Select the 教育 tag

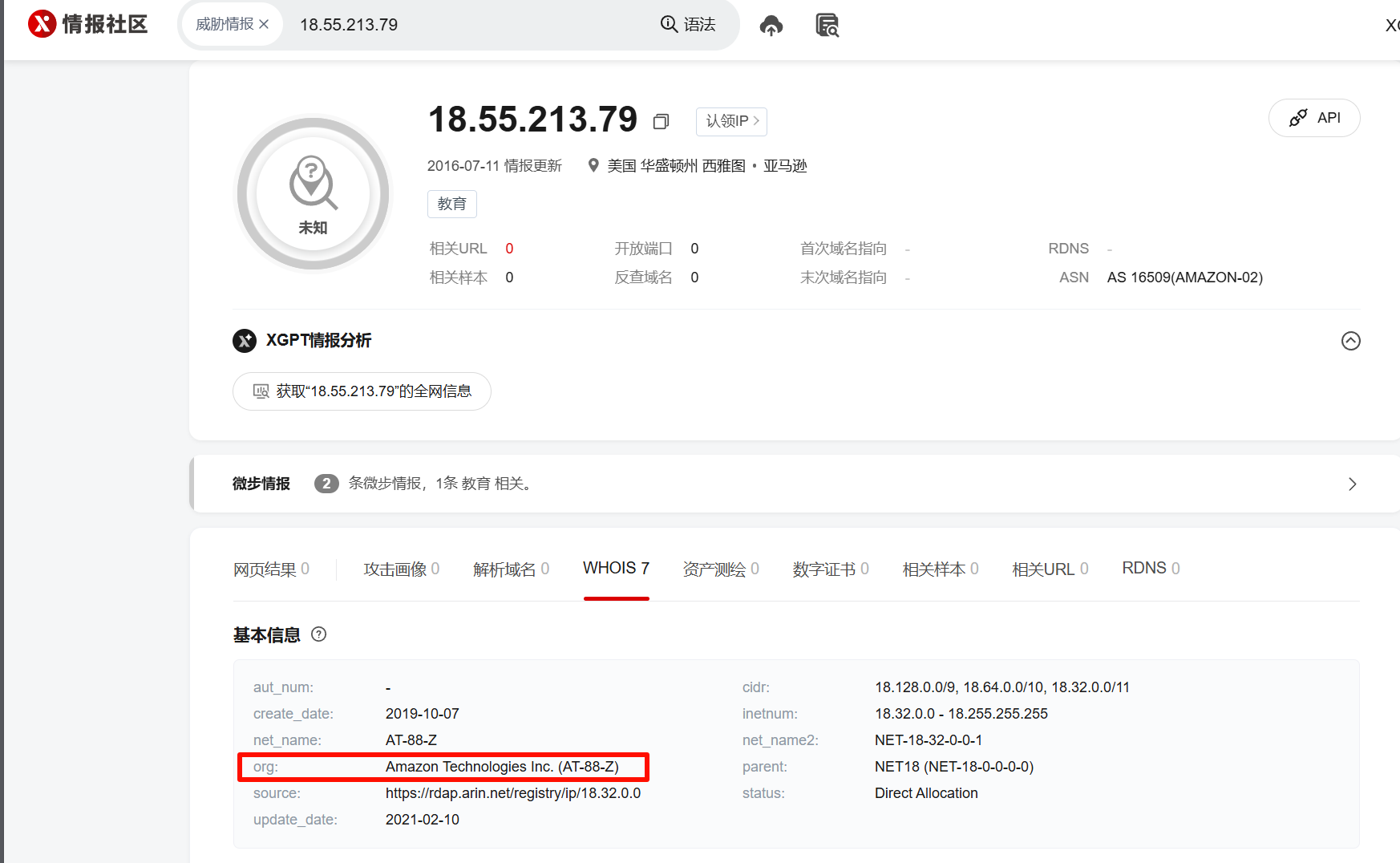(452, 204)
